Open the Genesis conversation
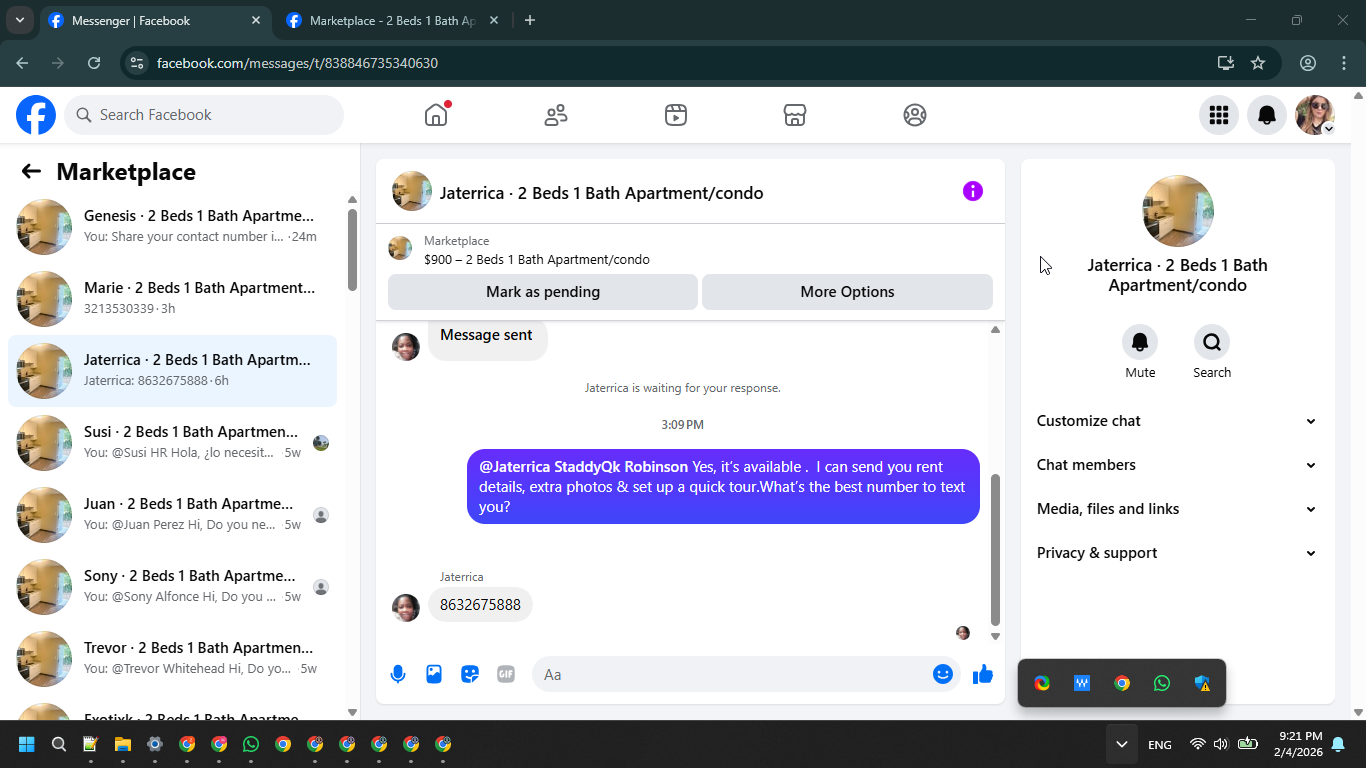Screen dimensions: 1366x768 [x=173, y=227]
